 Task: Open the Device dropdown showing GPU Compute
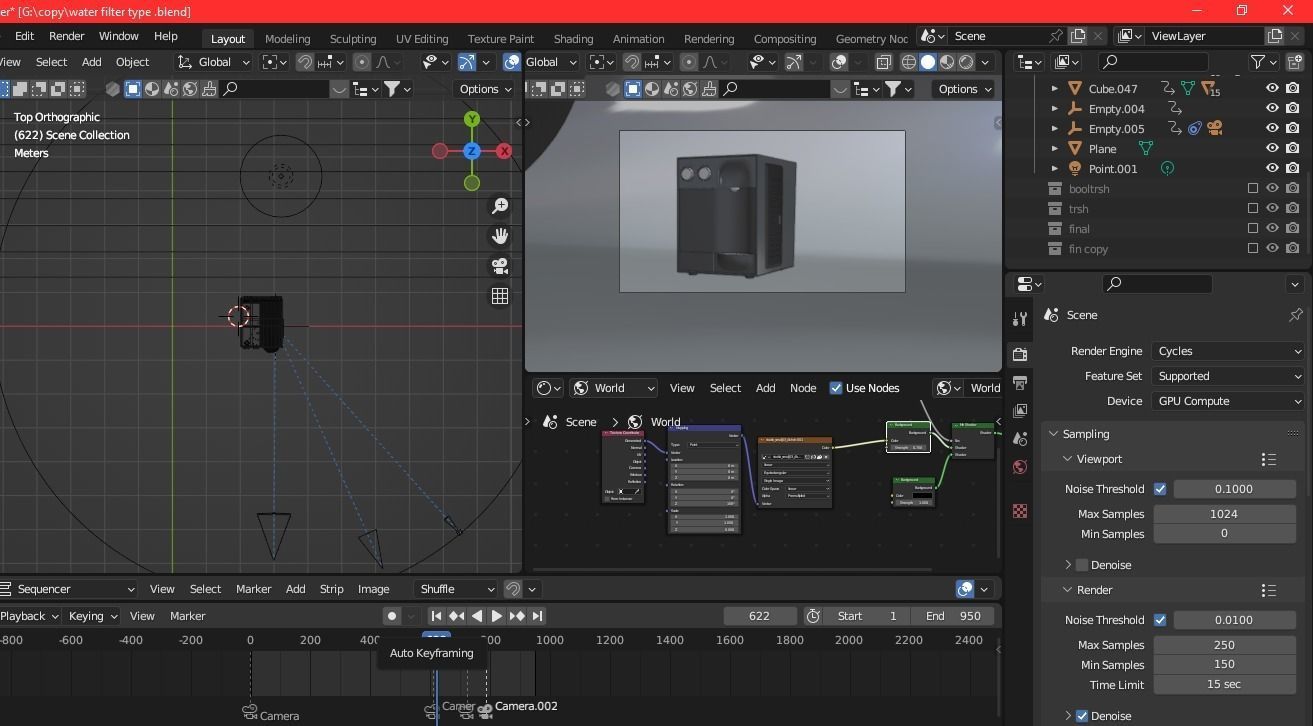pyautogui.click(x=1228, y=400)
